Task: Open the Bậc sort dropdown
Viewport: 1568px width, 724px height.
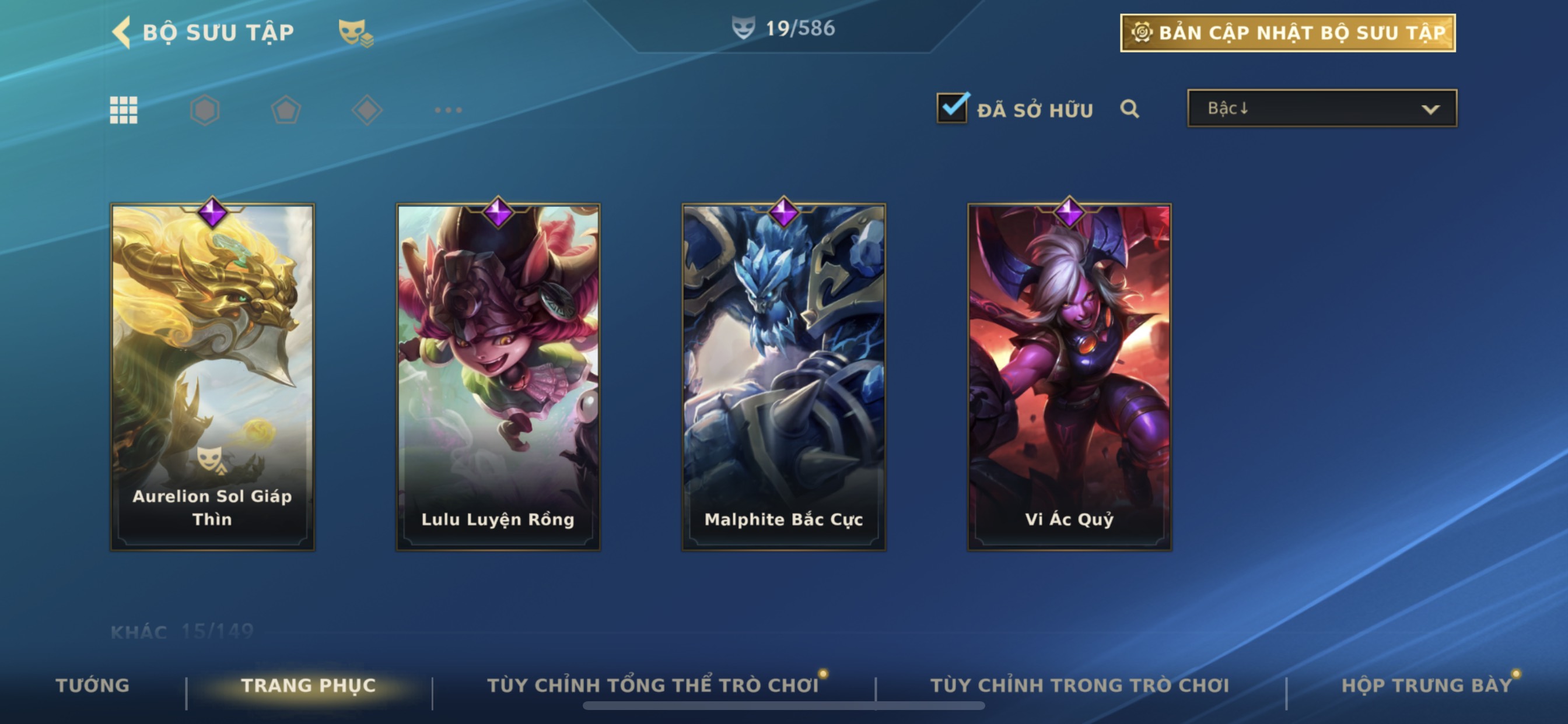Action: (x=1322, y=108)
